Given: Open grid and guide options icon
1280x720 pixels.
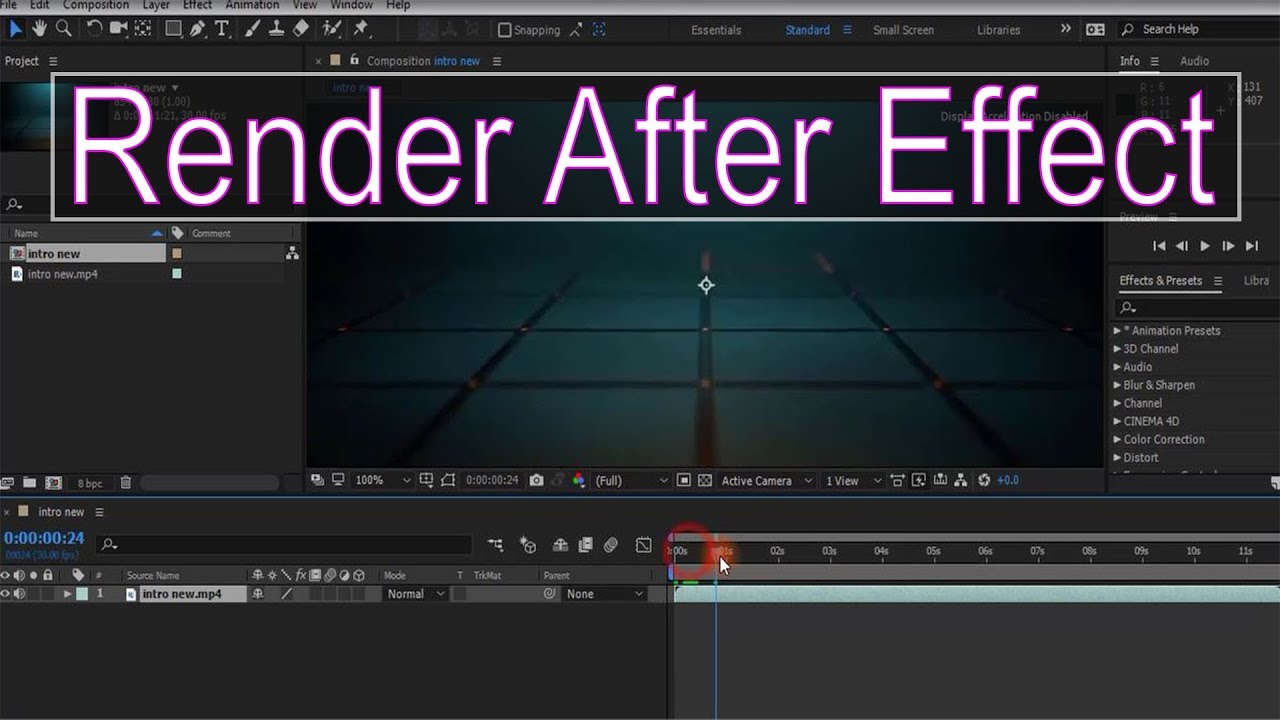Looking at the screenshot, I should [x=427, y=481].
